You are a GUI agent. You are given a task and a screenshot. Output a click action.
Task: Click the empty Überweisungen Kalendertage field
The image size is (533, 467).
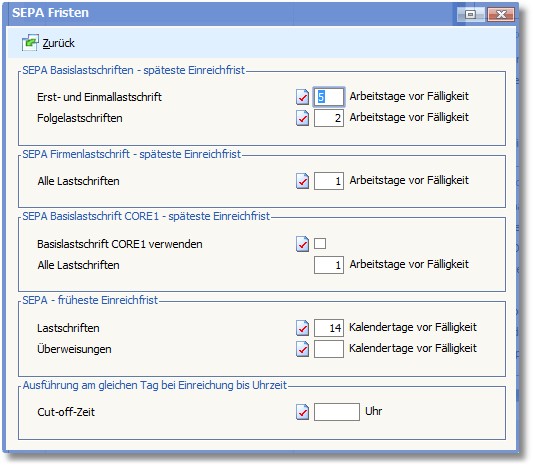[329, 349]
